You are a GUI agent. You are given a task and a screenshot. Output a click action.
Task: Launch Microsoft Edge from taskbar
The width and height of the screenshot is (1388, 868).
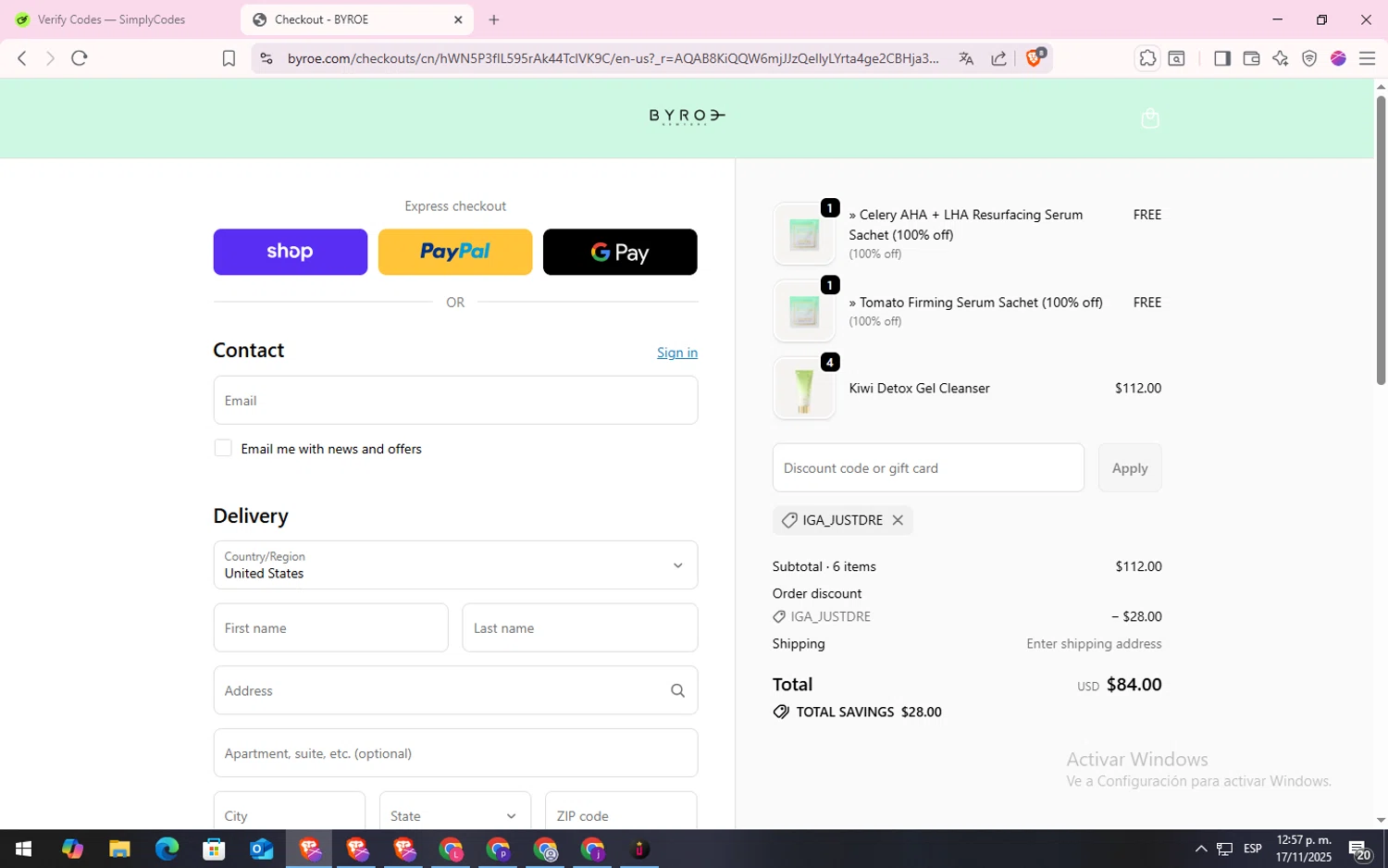point(167,849)
